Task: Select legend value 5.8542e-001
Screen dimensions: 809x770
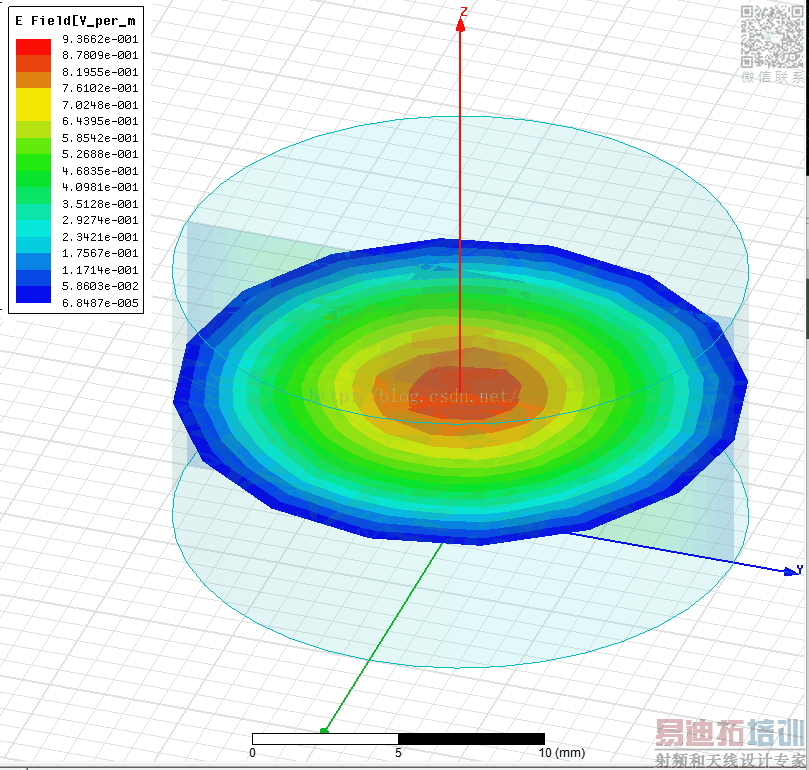Action: click(100, 138)
